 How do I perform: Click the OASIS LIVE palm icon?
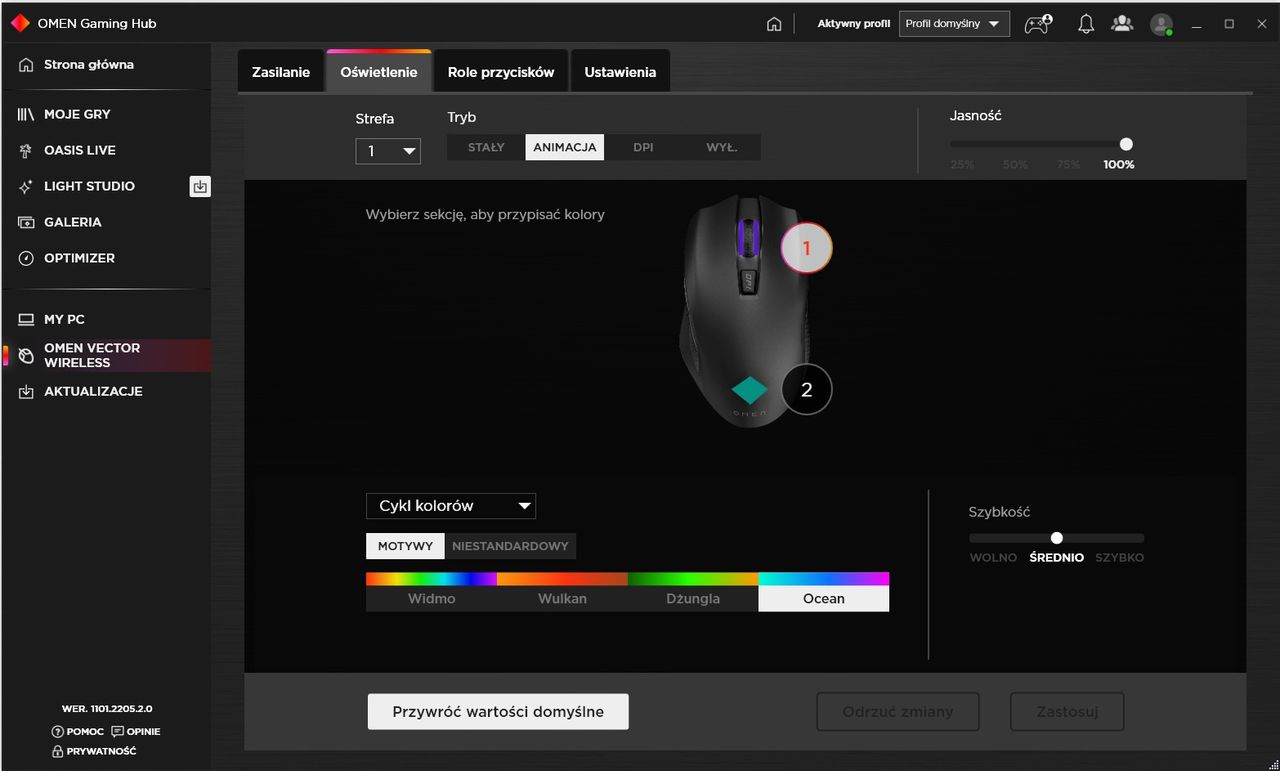click(x=26, y=151)
